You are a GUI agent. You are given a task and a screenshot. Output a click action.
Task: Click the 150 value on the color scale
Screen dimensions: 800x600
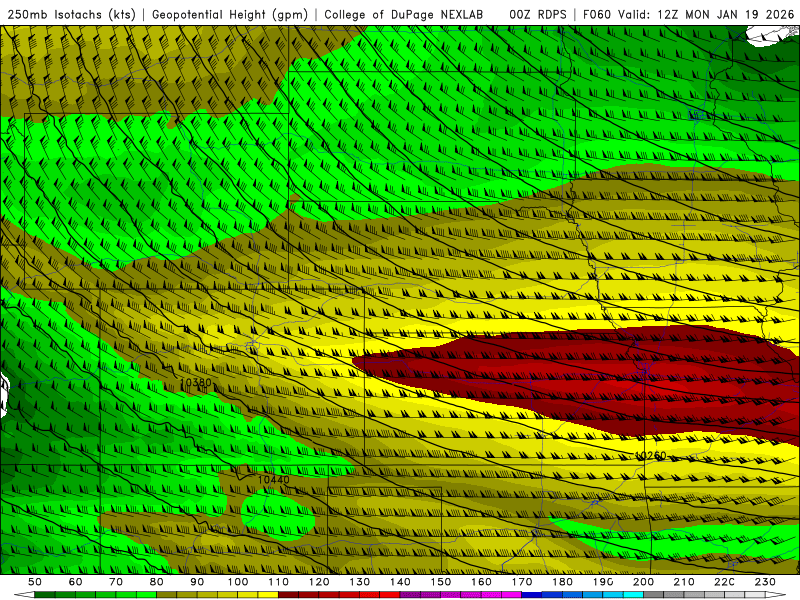point(440,582)
